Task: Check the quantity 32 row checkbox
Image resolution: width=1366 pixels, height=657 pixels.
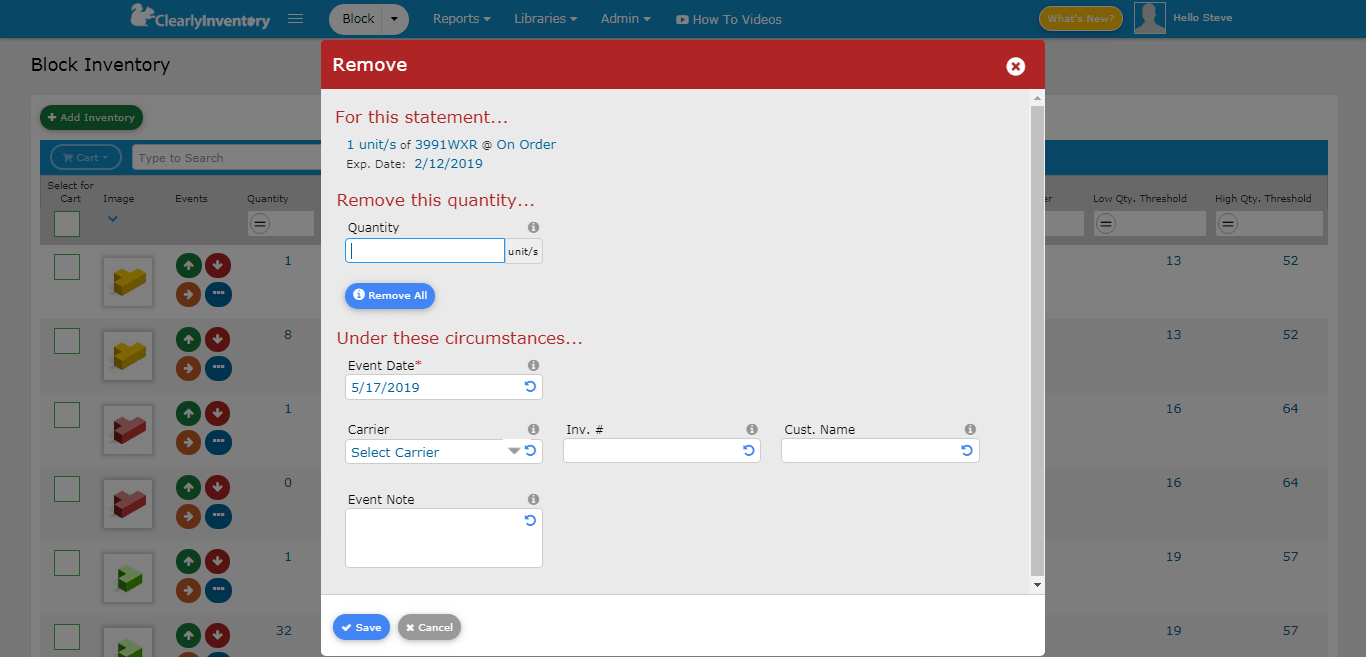Action: tap(67, 637)
